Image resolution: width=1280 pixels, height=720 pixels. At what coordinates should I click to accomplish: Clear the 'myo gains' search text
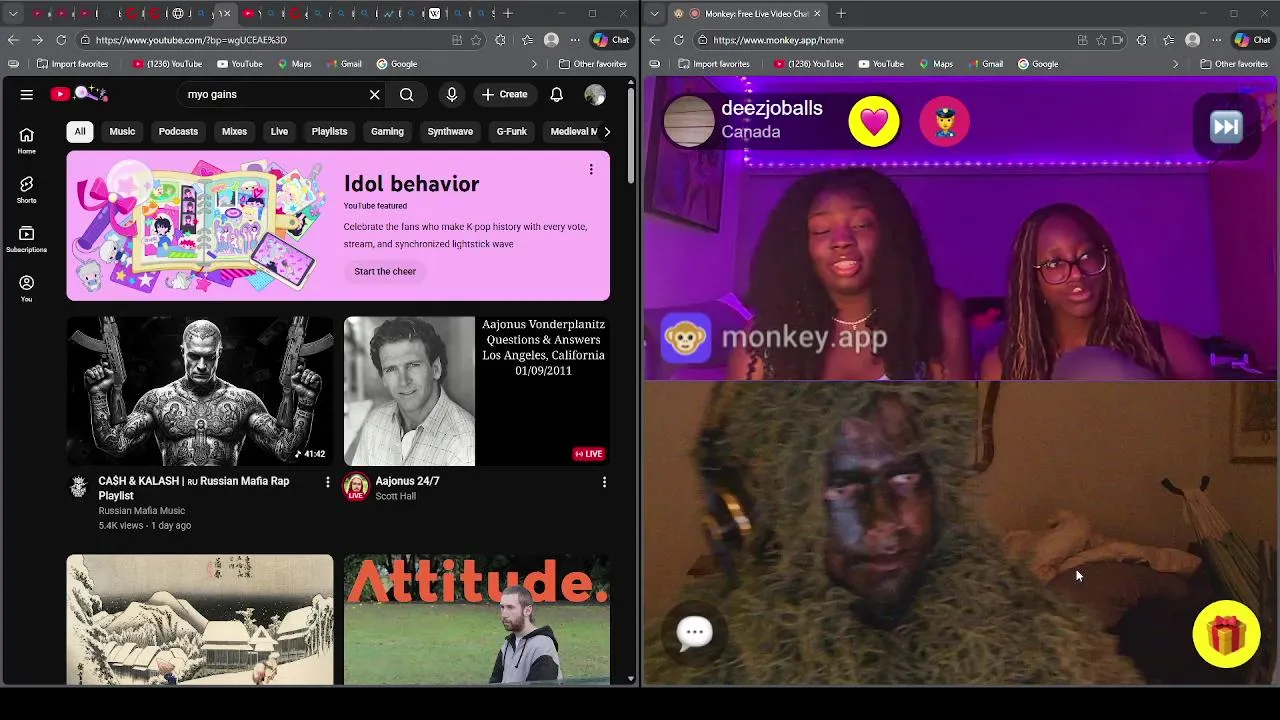tap(374, 94)
